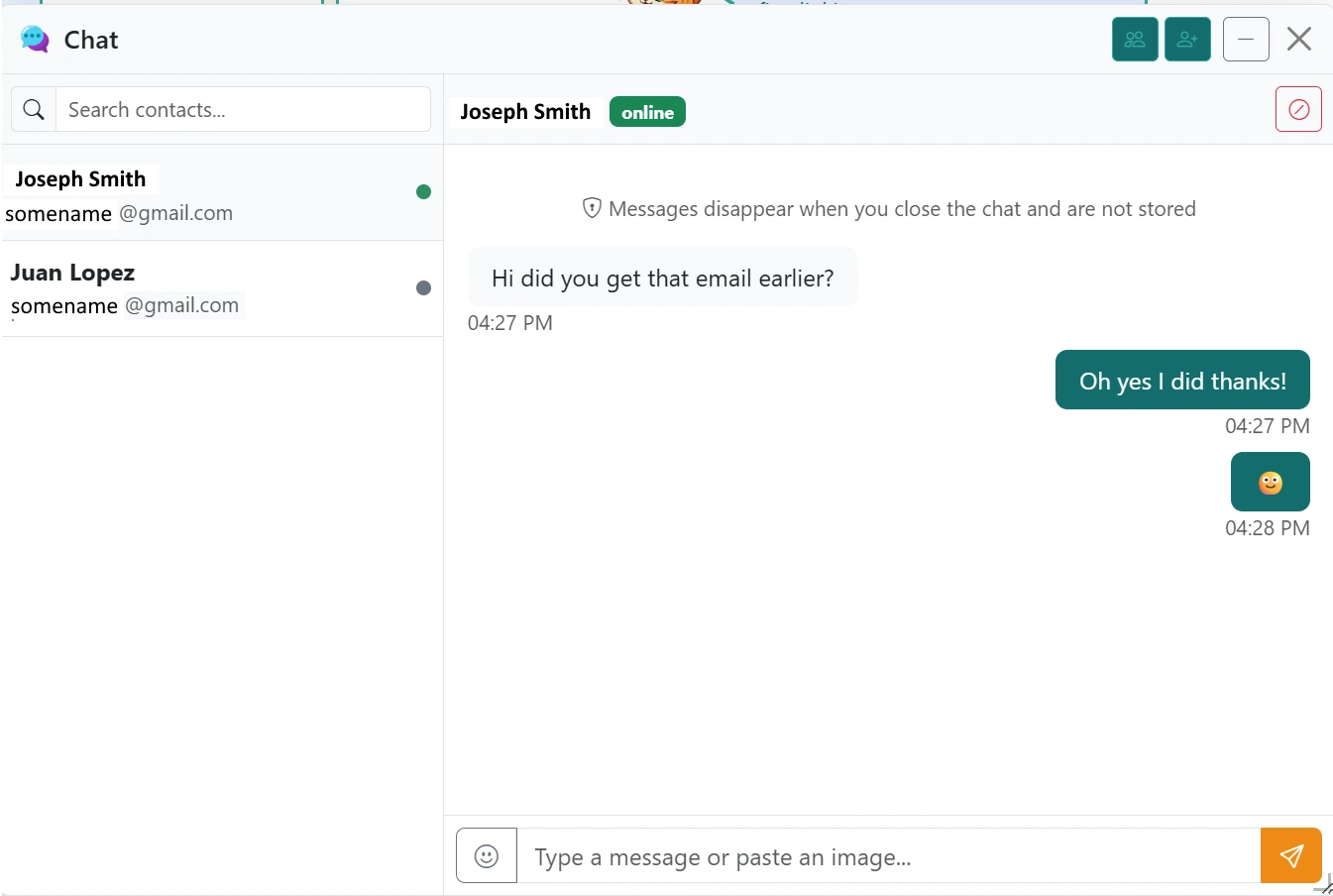Toggle Joseph Smith's green online indicator

423,191
